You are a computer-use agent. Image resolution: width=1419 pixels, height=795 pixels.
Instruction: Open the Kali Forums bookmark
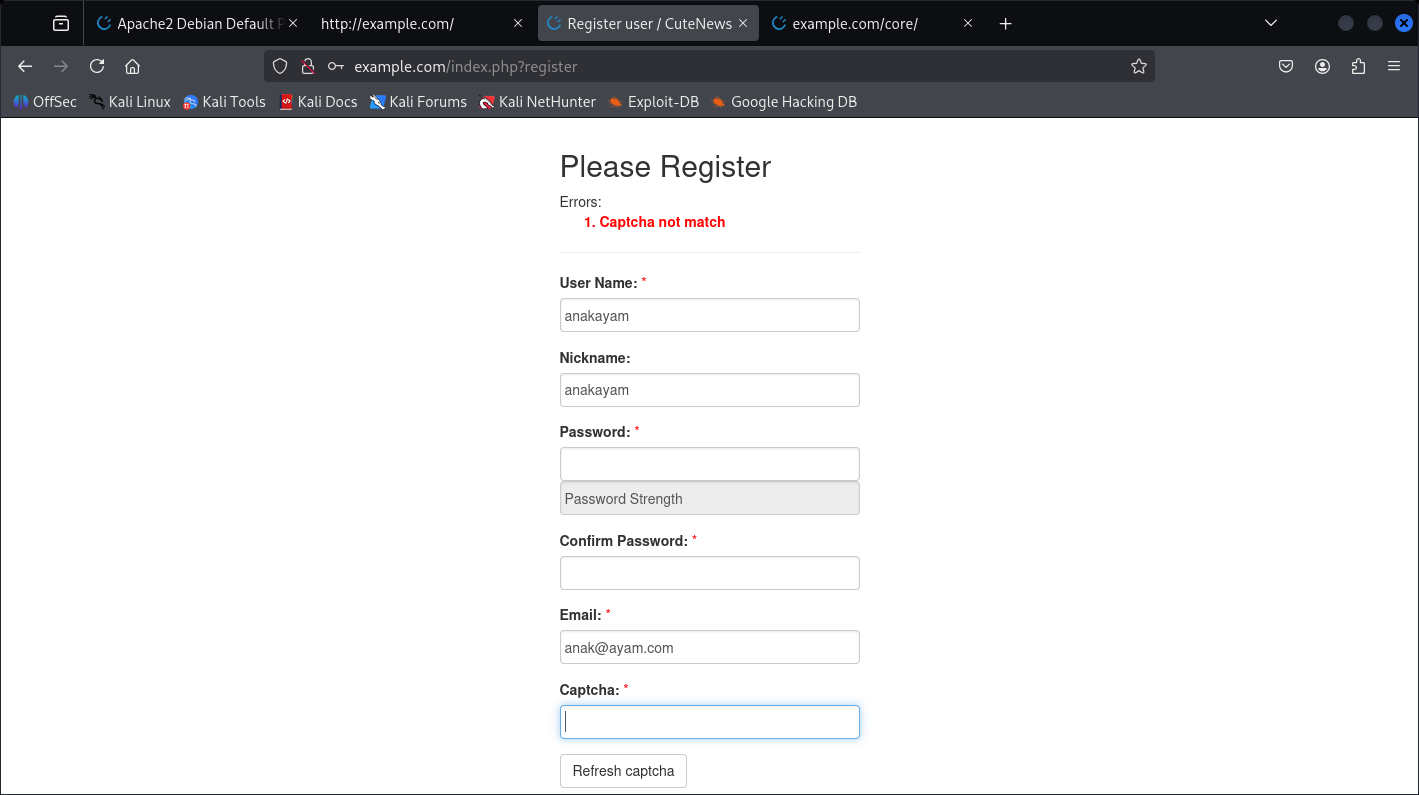pyautogui.click(x=418, y=101)
